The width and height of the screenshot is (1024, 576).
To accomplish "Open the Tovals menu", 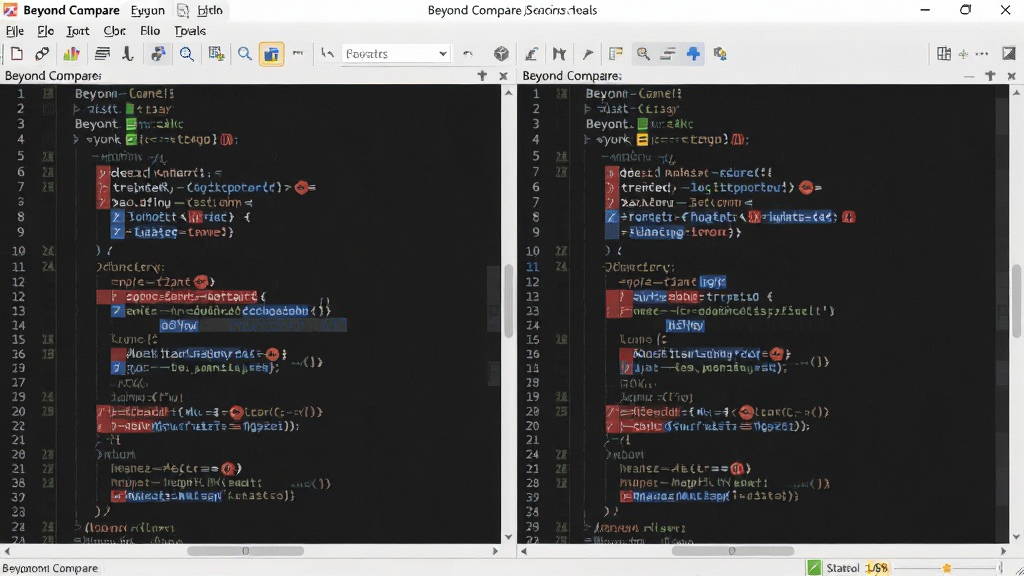I will [190, 31].
